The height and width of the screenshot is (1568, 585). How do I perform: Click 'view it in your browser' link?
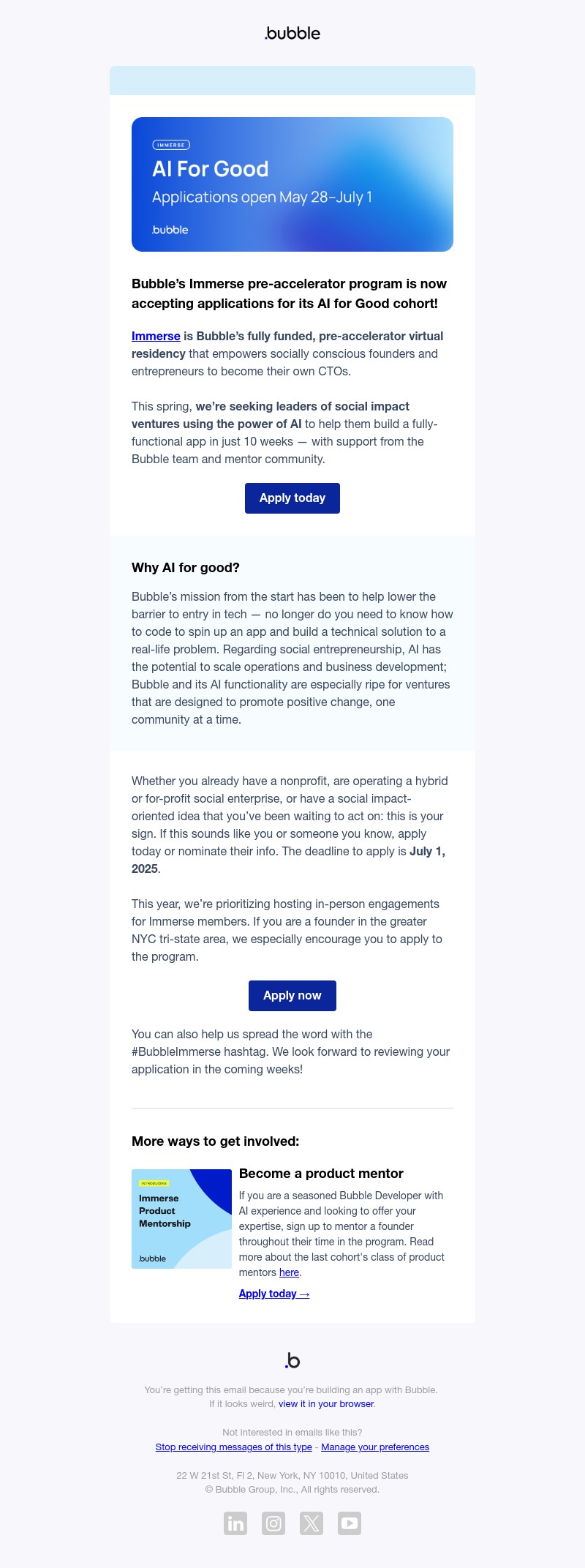(x=326, y=1403)
